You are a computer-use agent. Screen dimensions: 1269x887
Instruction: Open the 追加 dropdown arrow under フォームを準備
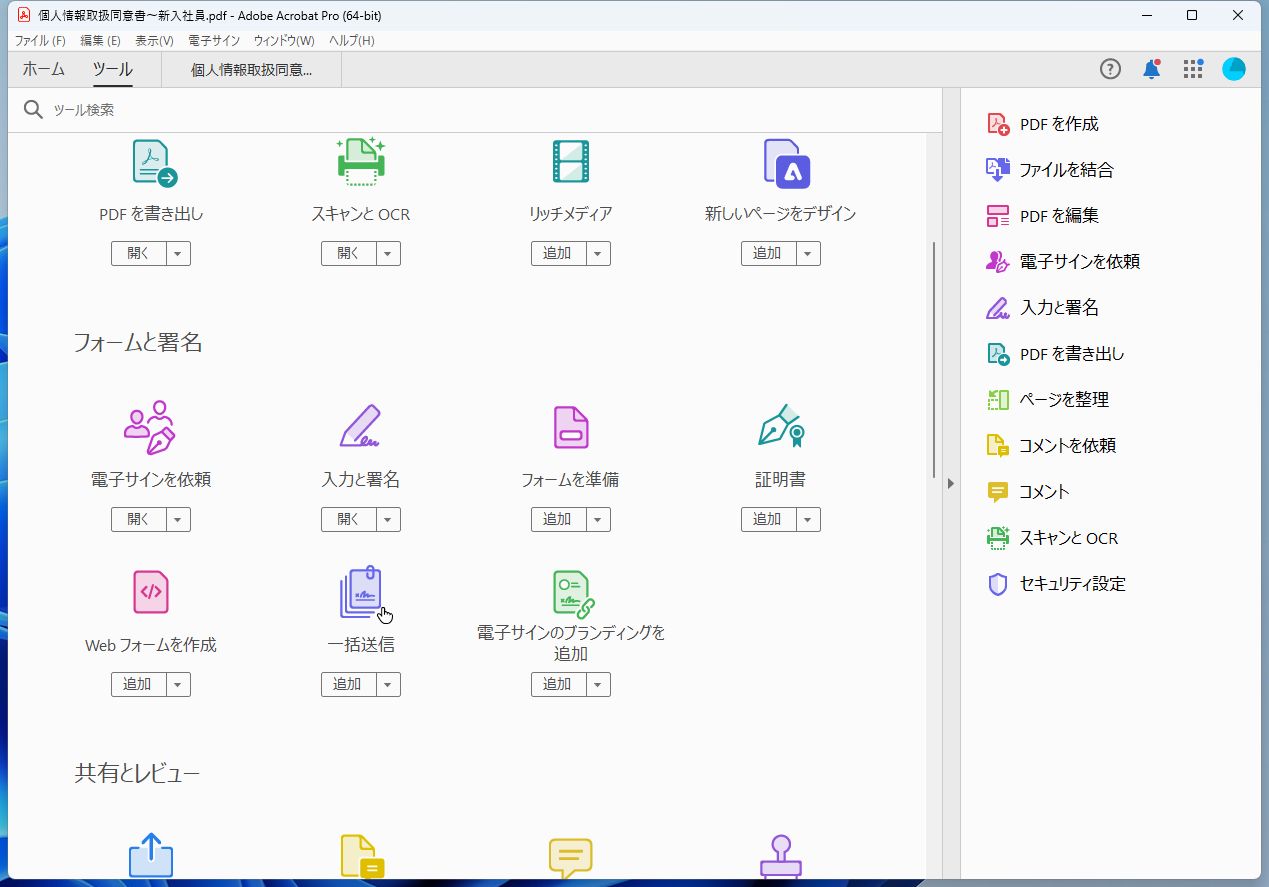pos(599,519)
